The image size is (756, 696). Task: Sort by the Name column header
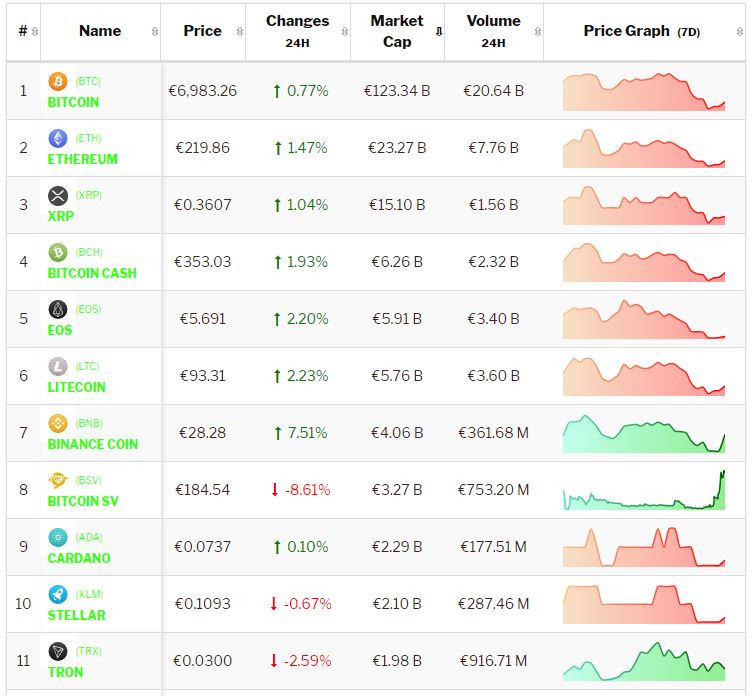coord(100,31)
